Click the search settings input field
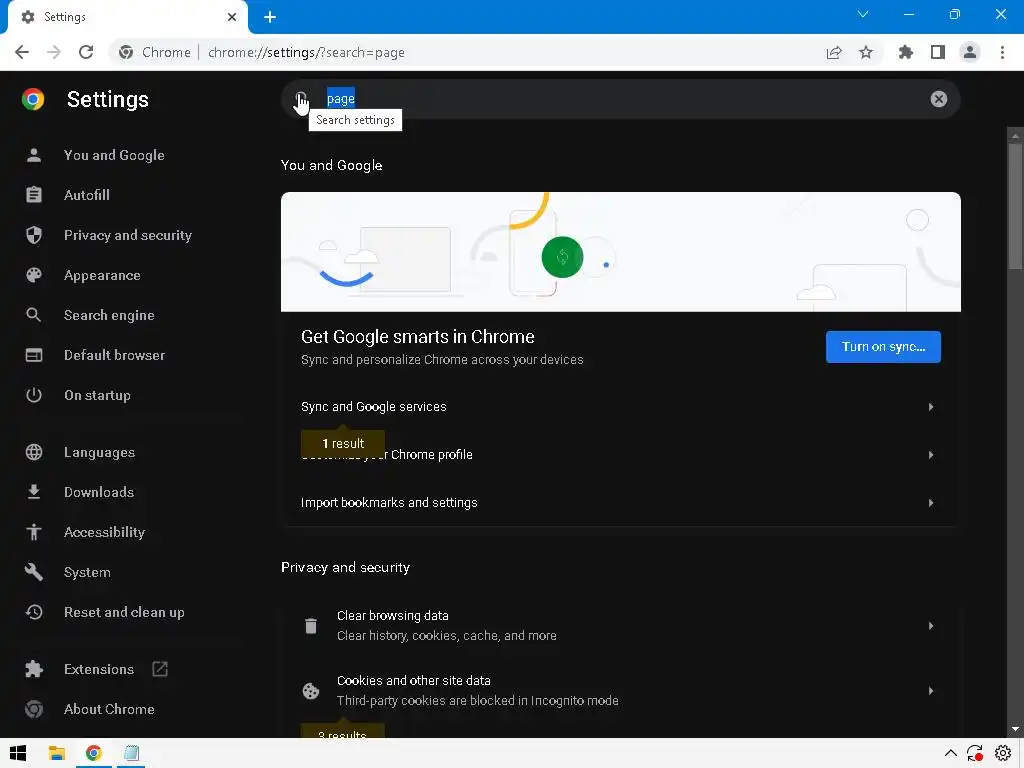1024x768 pixels. 620,99
